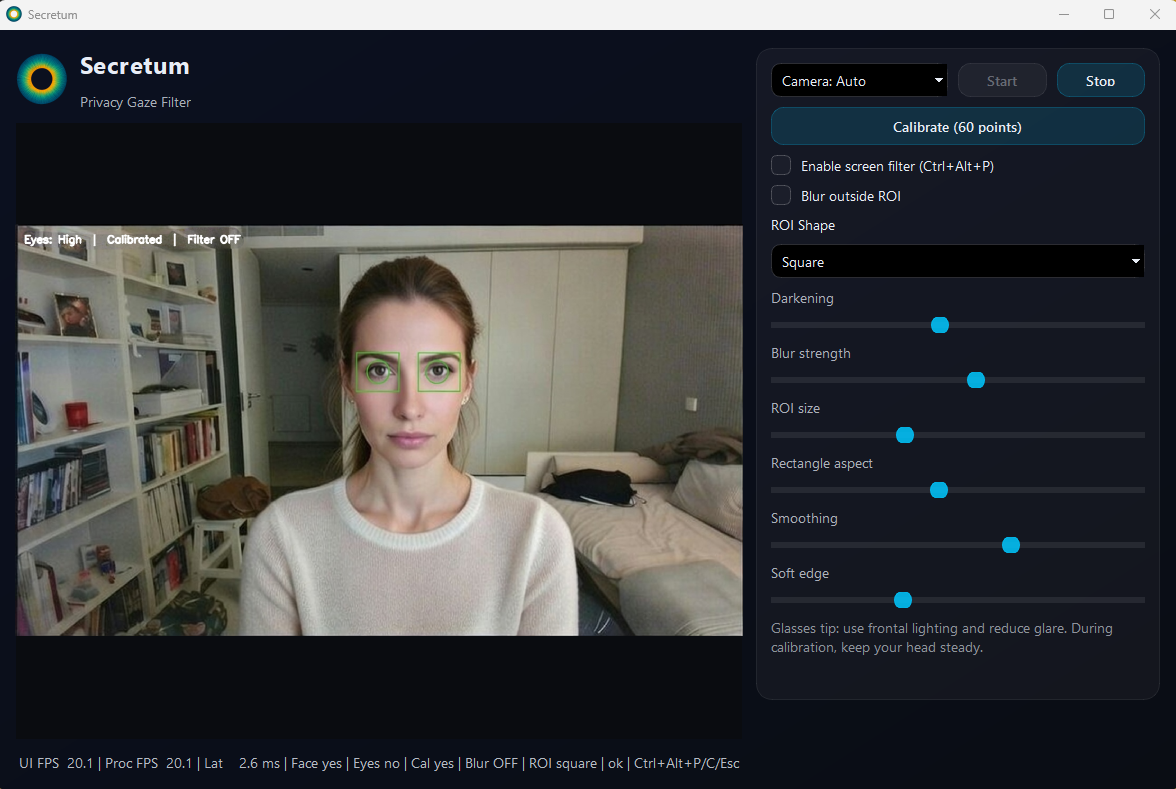Click the Calibrated overlay label
1176x789 pixels.
[x=135, y=240]
